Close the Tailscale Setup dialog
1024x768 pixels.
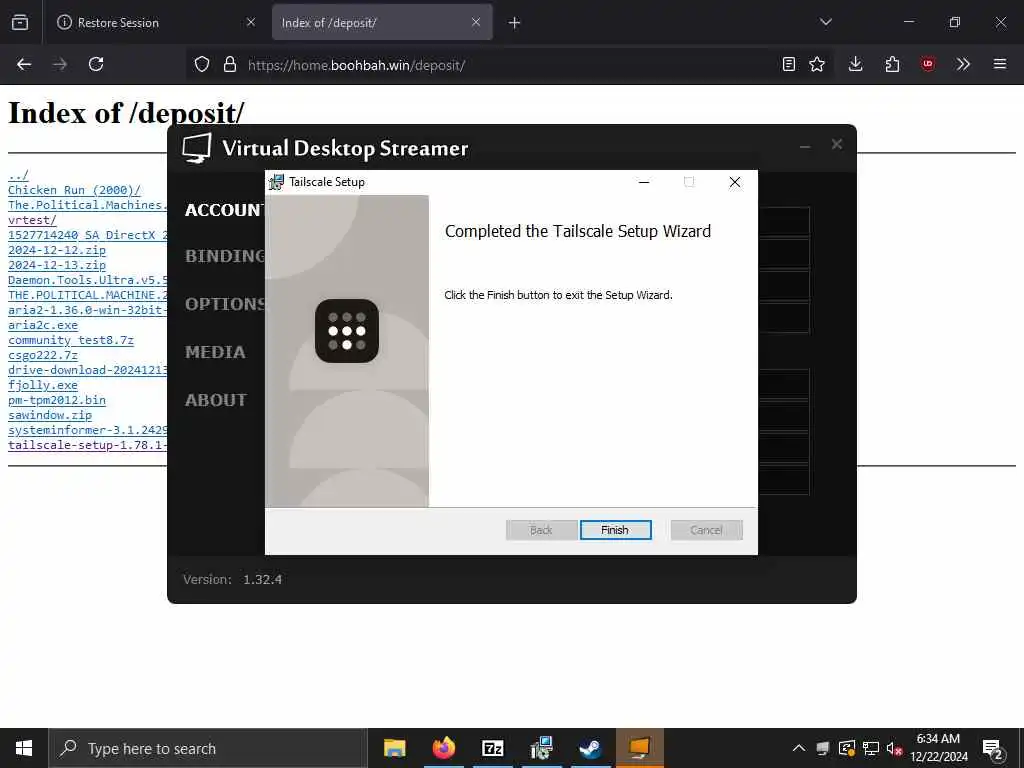click(x=735, y=182)
